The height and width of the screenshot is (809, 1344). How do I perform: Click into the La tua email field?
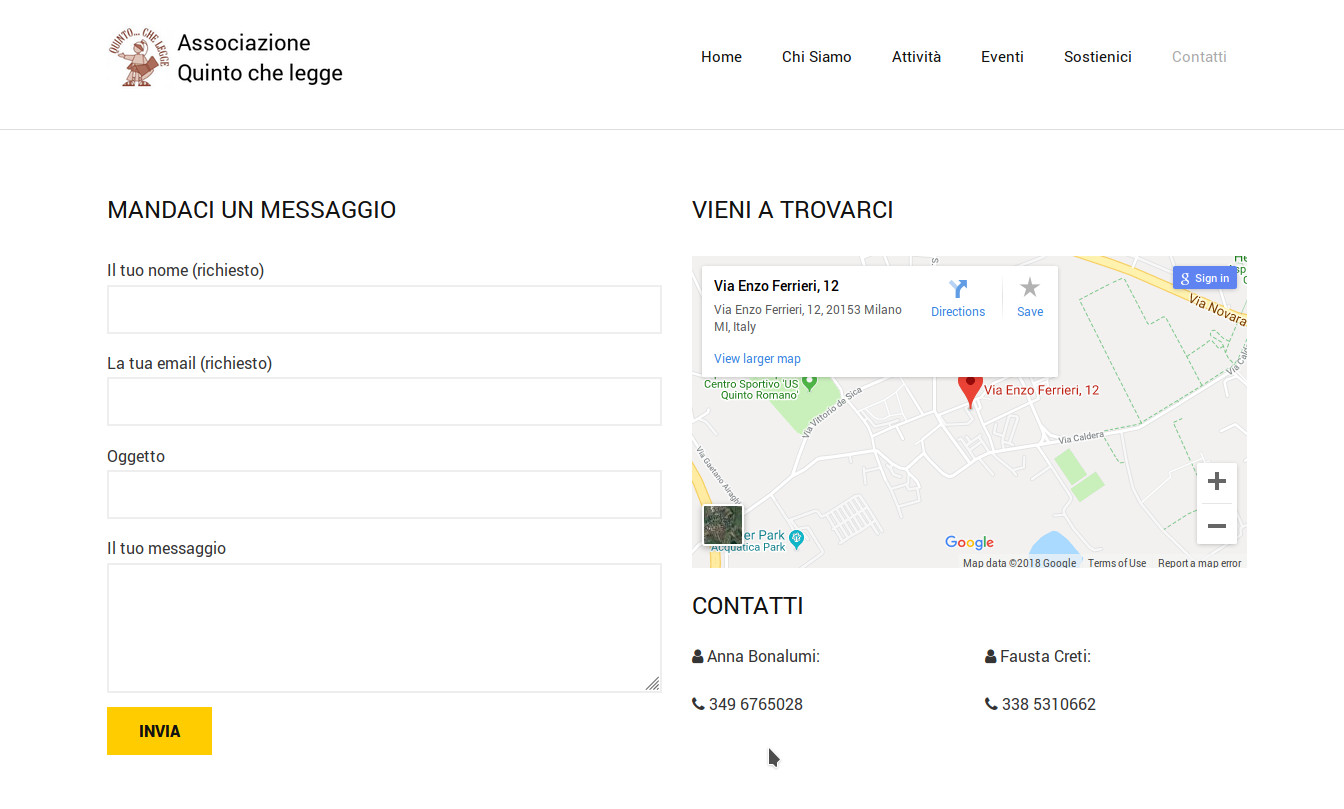pyautogui.click(x=384, y=402)
